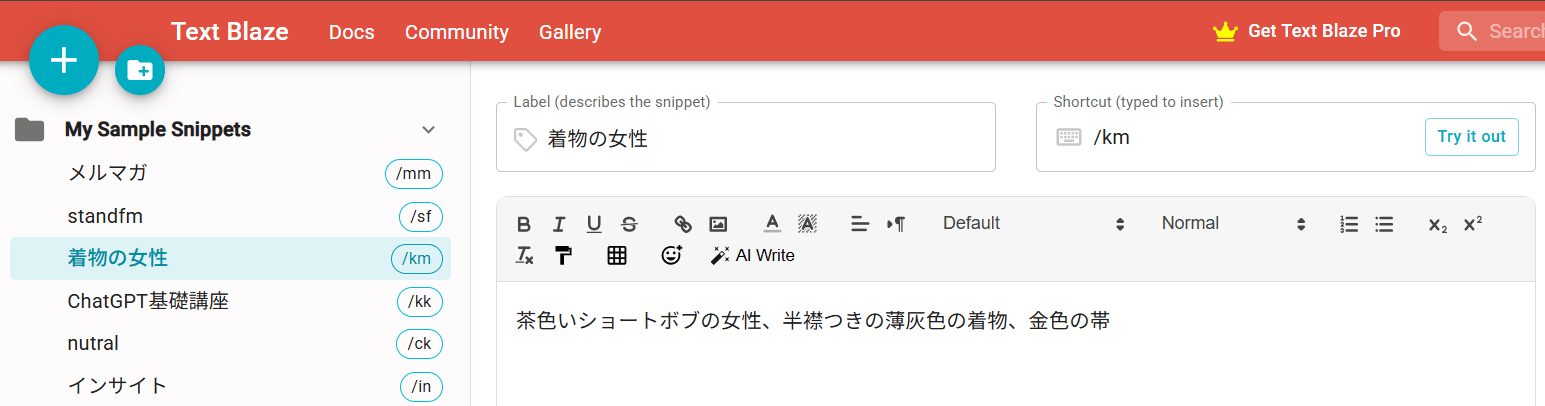Click the Text Blaze logo title

point(230,31)
